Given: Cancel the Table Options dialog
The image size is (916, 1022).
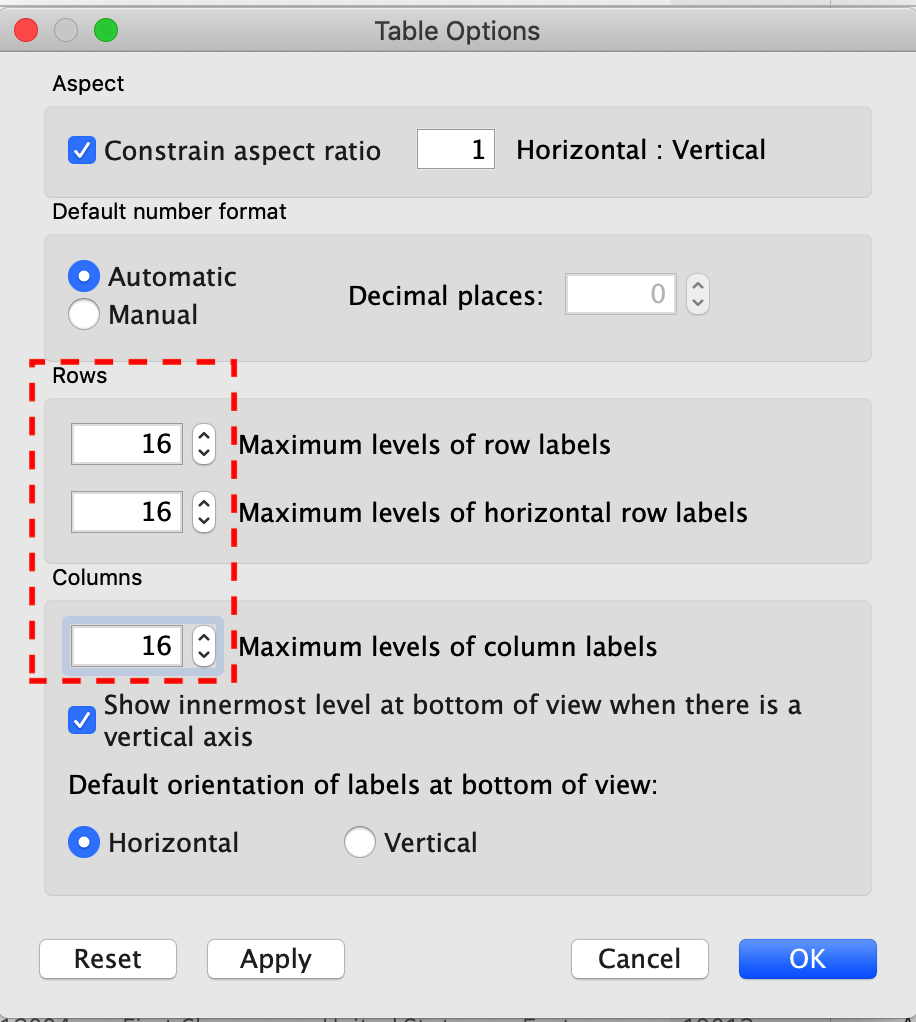Looking at the screenshot, I should (639, 959).
